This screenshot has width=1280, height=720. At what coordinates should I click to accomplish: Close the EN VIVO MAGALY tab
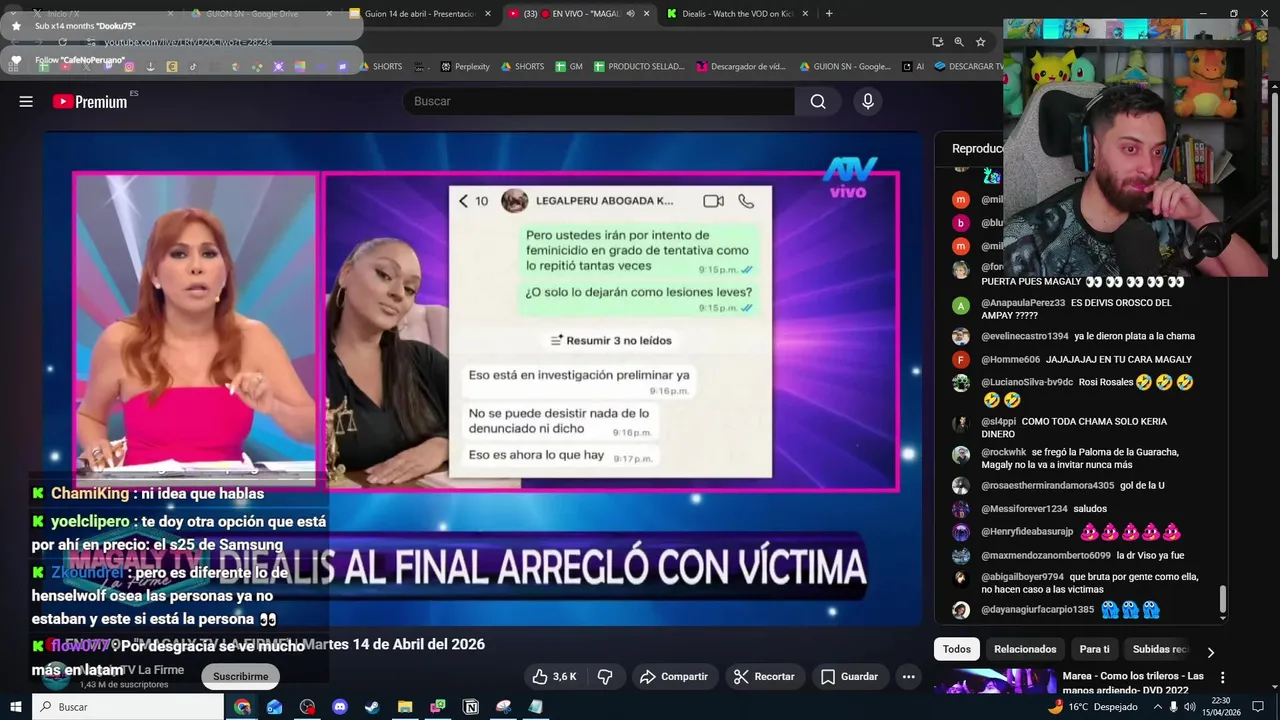[x=647, y=14]
